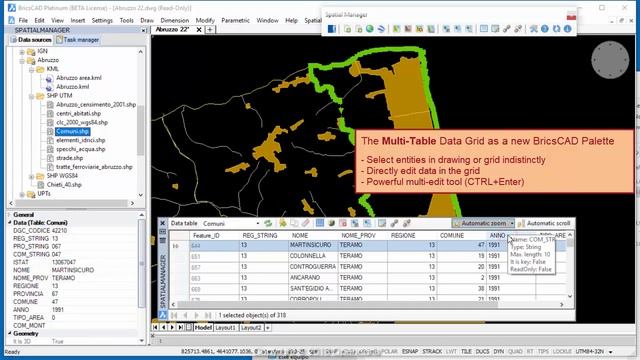The height and width of the screenshot is (360, 640).
Task: Click the wrench tools icon in Spatial Manager toolbar
Action: click(x=533, y=29)
